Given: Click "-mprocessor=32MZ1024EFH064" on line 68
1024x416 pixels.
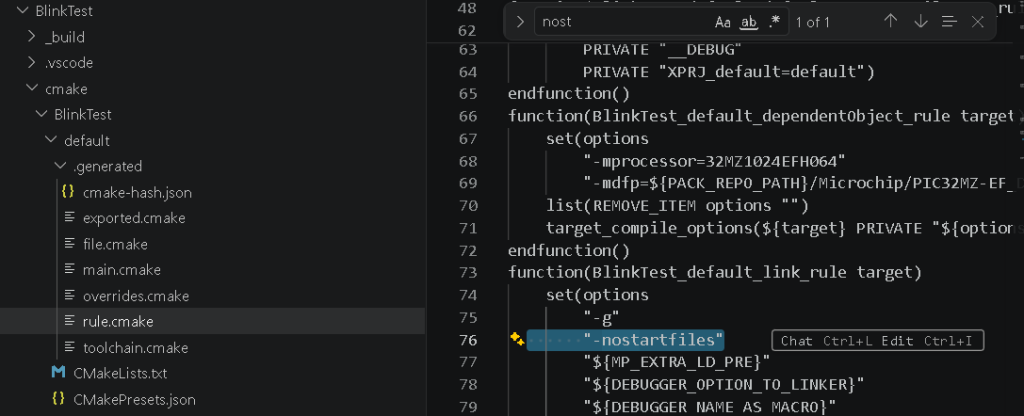Looking at the screenshot, I should click(x=714, y=161).
